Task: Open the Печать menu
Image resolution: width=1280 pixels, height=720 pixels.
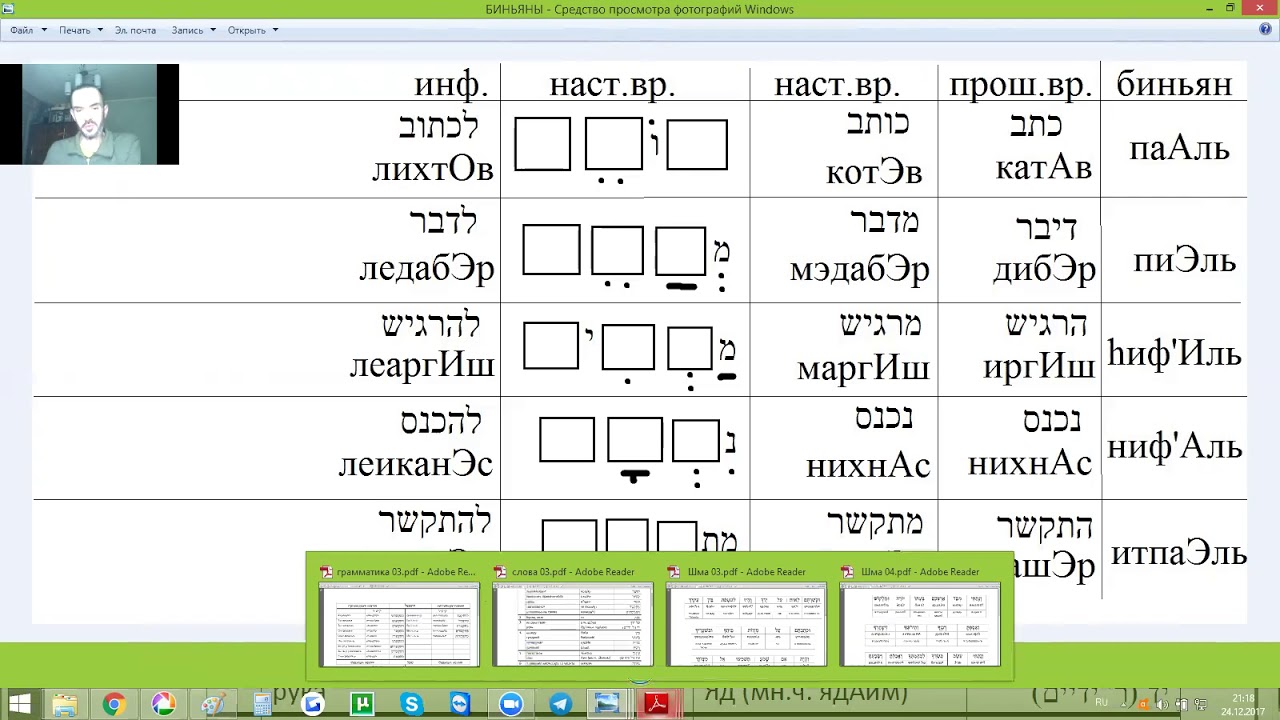Action: (80, 30)
